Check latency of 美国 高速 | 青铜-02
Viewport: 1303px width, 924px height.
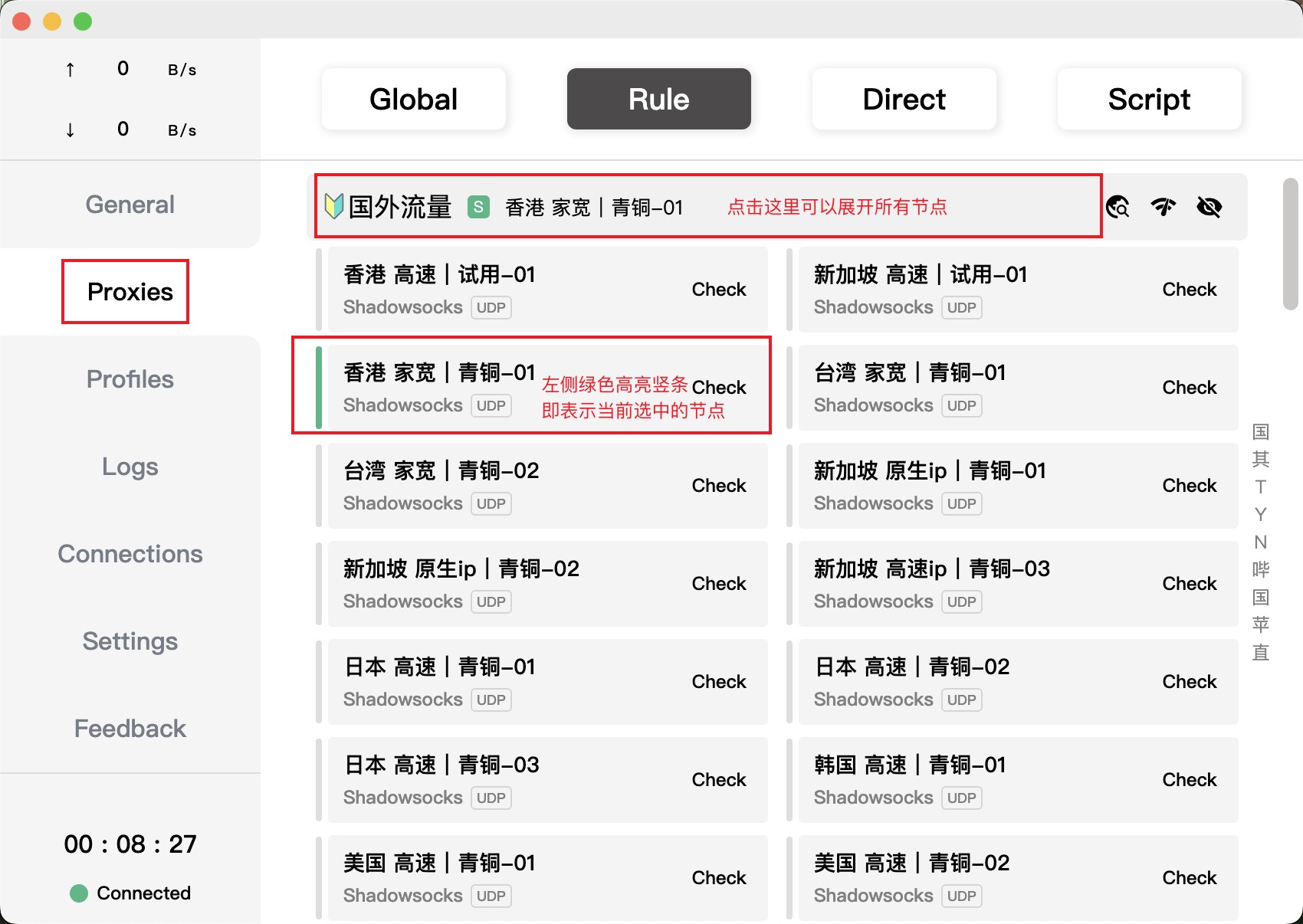[1190, 878]
